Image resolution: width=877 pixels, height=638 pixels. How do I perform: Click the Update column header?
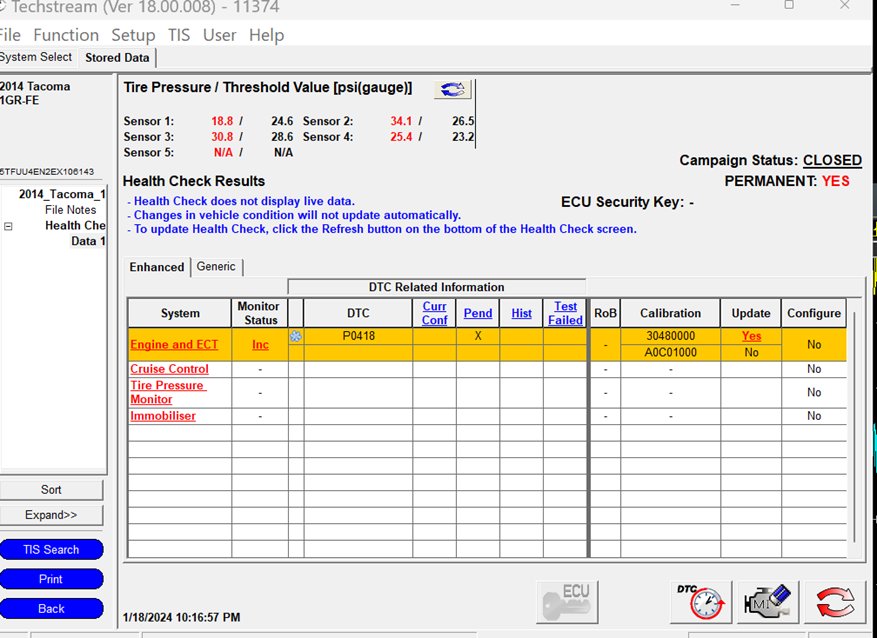coord(751,313)
